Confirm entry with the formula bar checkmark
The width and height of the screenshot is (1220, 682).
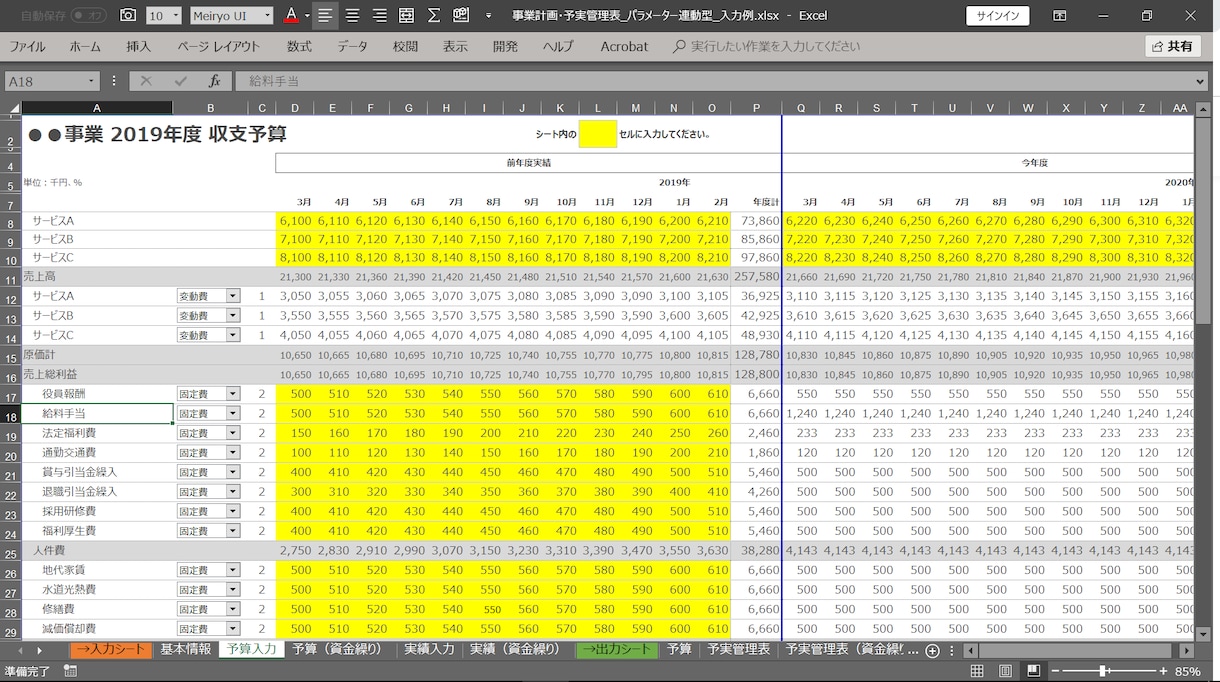click(x=180, y=81)
